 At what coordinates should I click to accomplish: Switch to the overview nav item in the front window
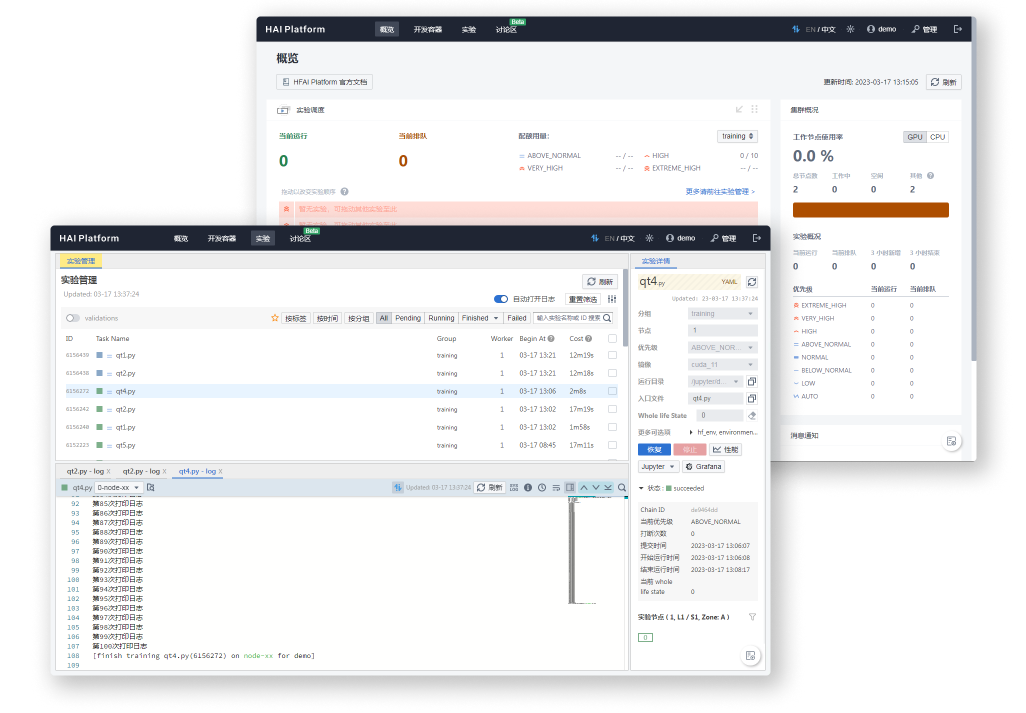(x=181, y=238)
